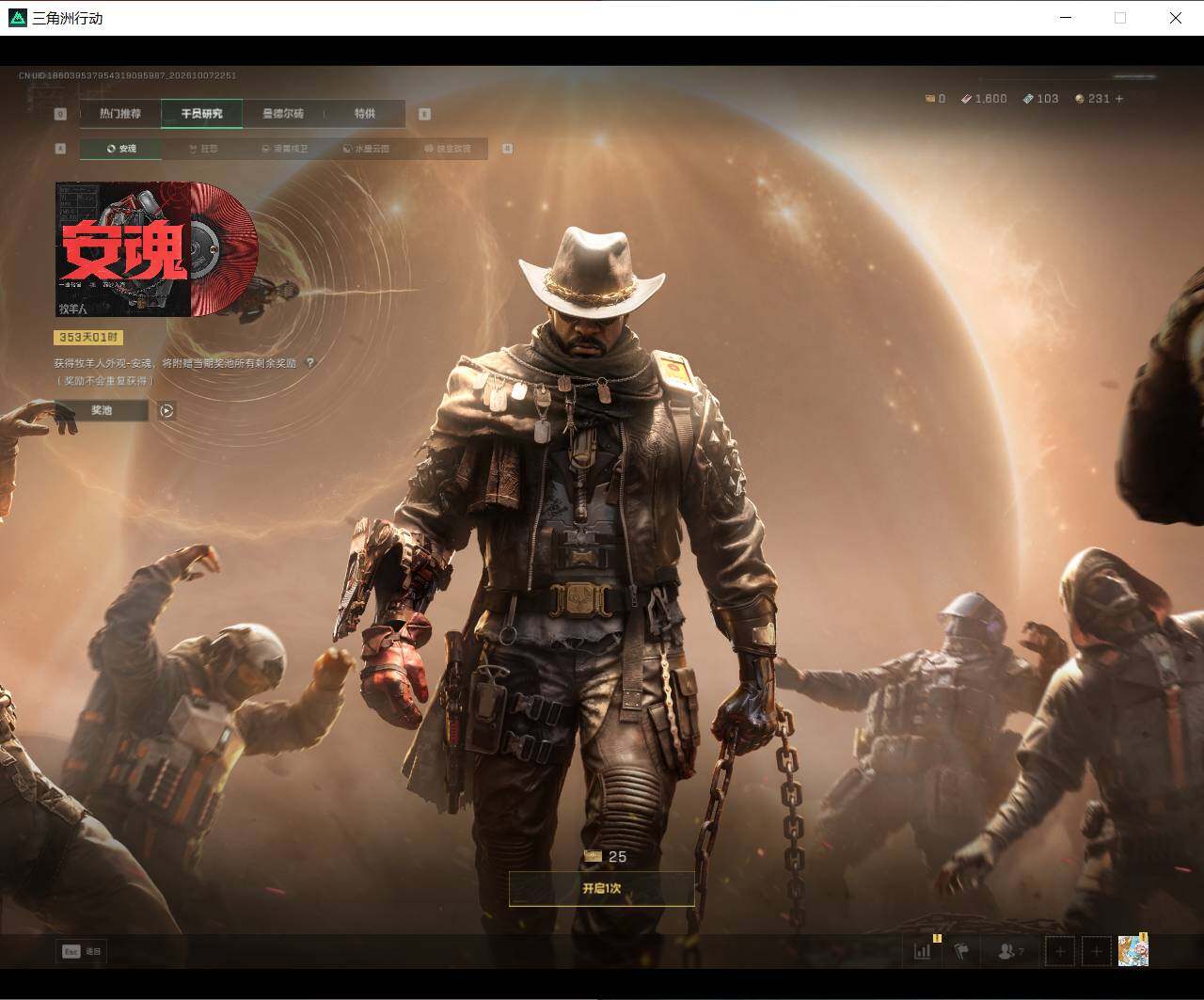Click the first empty squad plus slot
Viewport: 1204px width, 1000px height.
pyautogui.click(x=1060, y=951)
